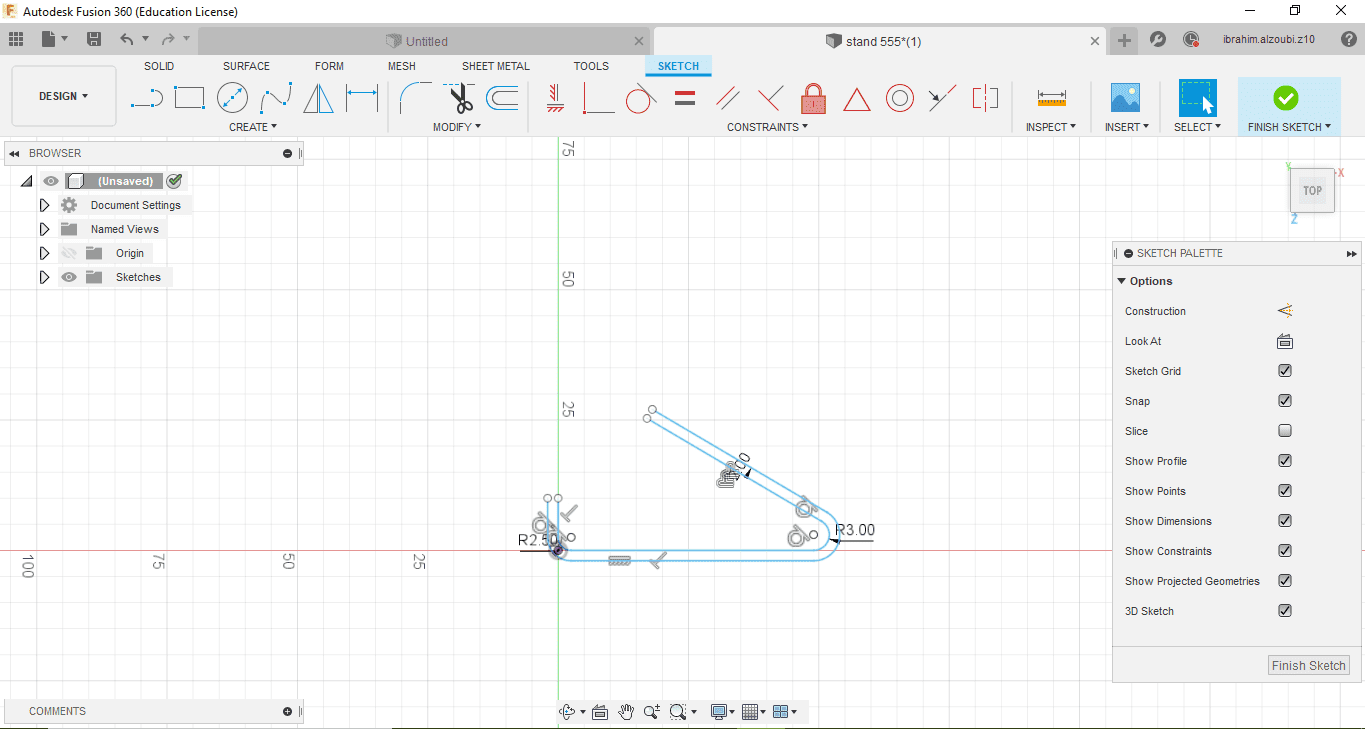1365x729 pixels.
Task: Select the Trim scissors tool
Action: (x=460, y=98)
